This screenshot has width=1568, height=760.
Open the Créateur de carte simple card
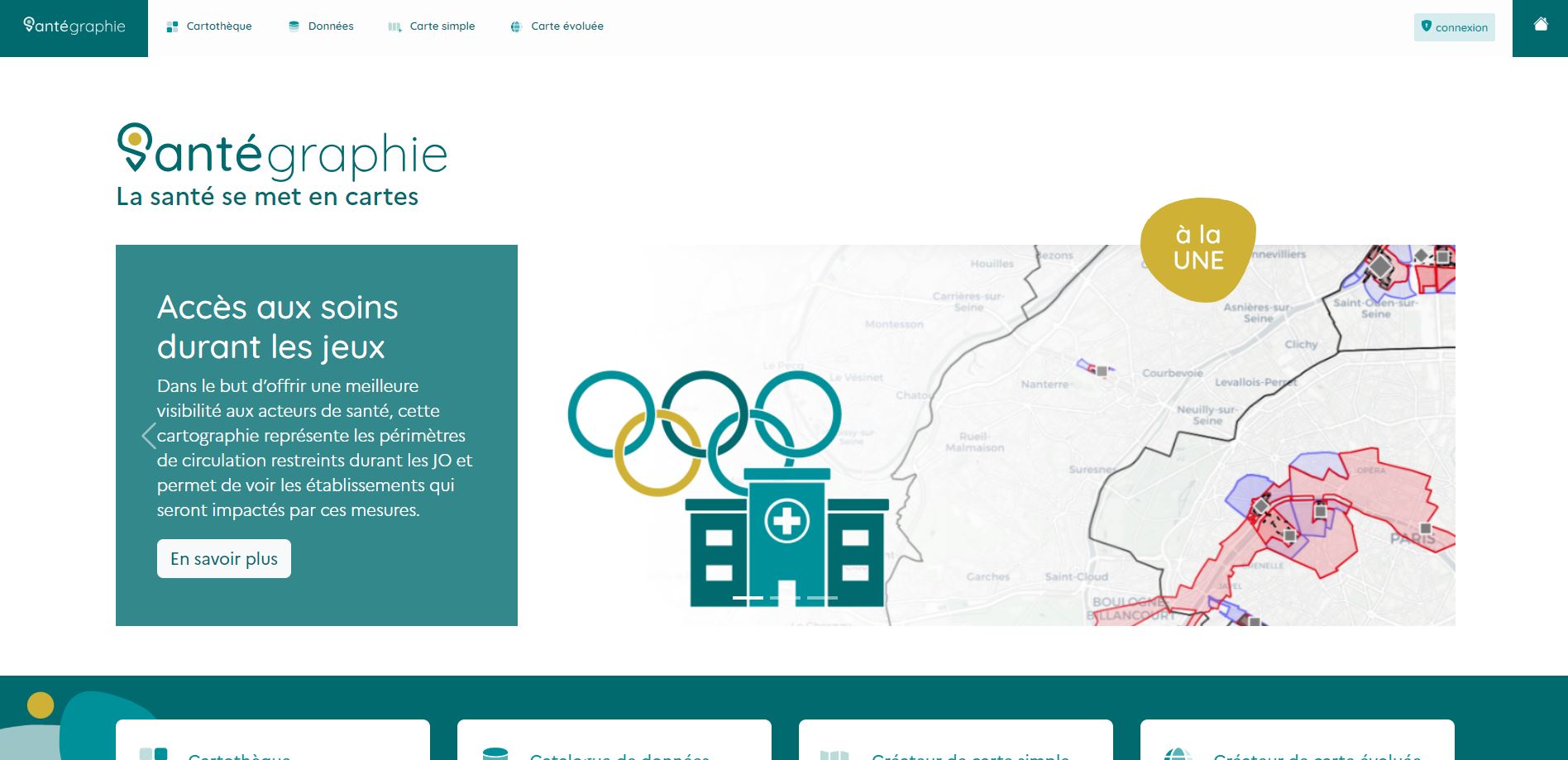pos(956,740)
